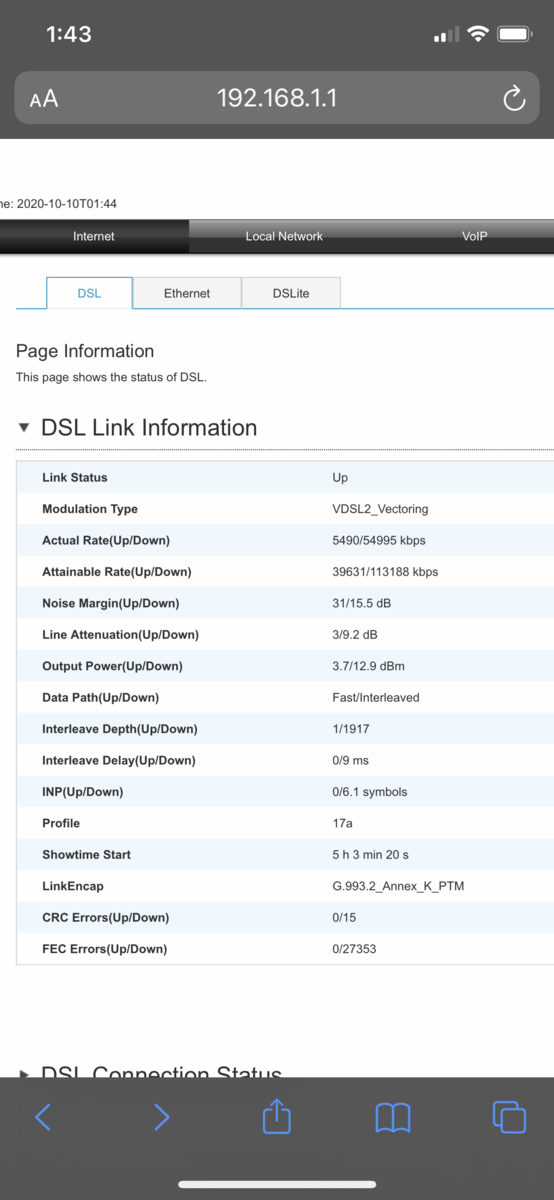Tap the Safari back arrow

click(x=43, y=1117)
